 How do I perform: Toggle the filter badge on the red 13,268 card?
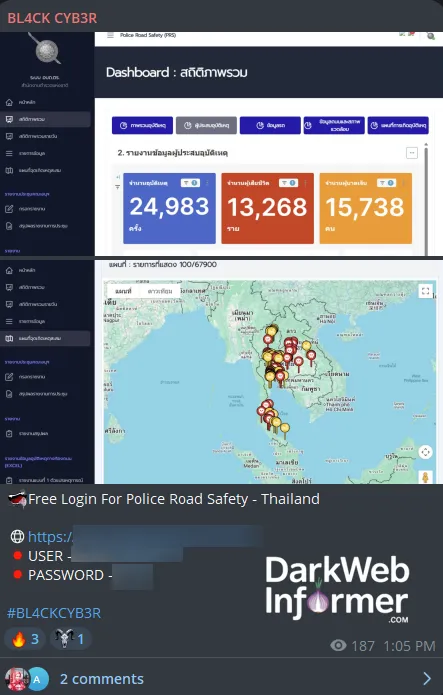click(288, 183)
